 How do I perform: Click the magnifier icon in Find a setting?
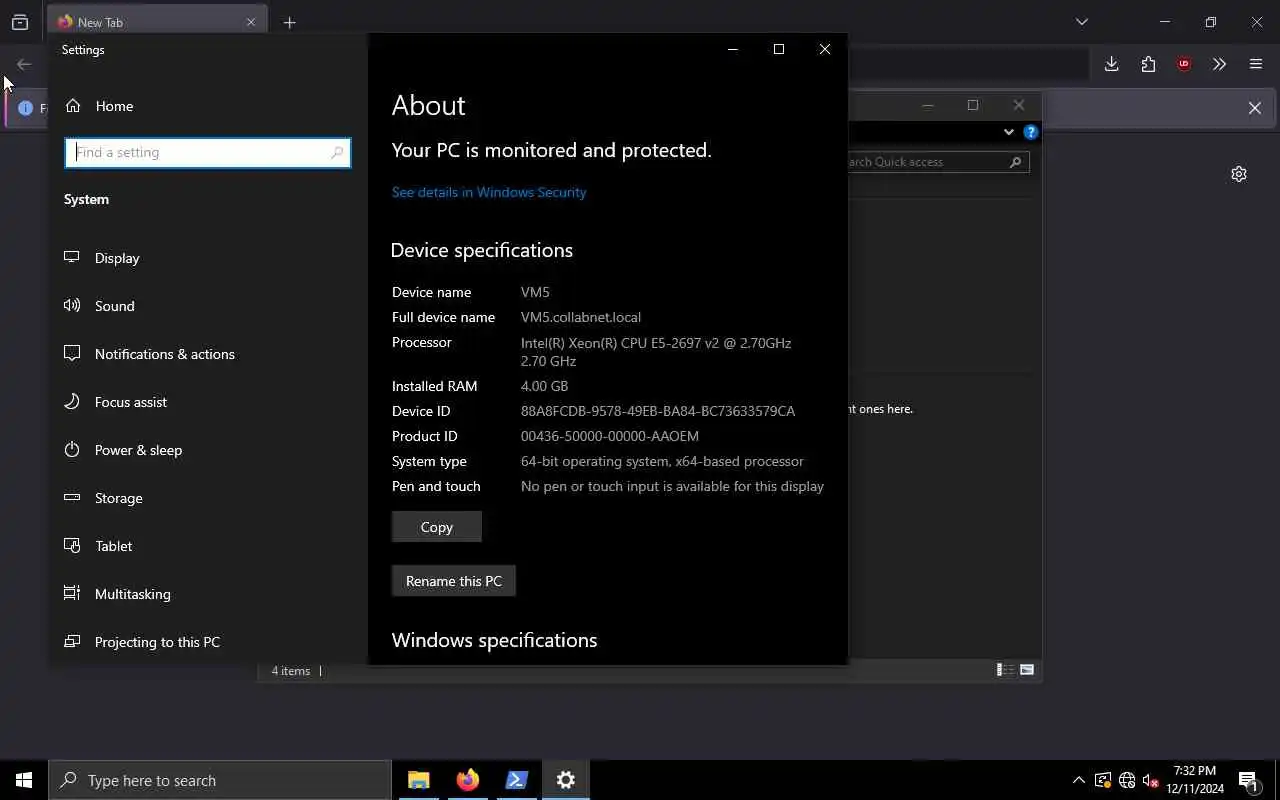point(337,153)
